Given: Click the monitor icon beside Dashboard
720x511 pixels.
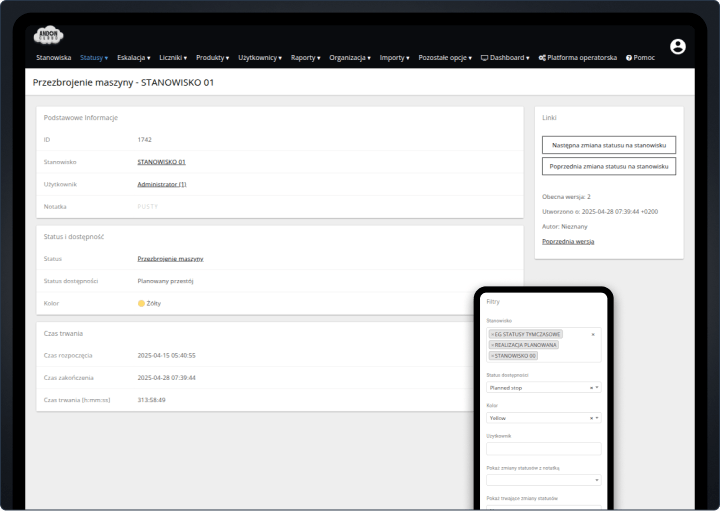Looking at the screenshot, I should coord(484,58).
